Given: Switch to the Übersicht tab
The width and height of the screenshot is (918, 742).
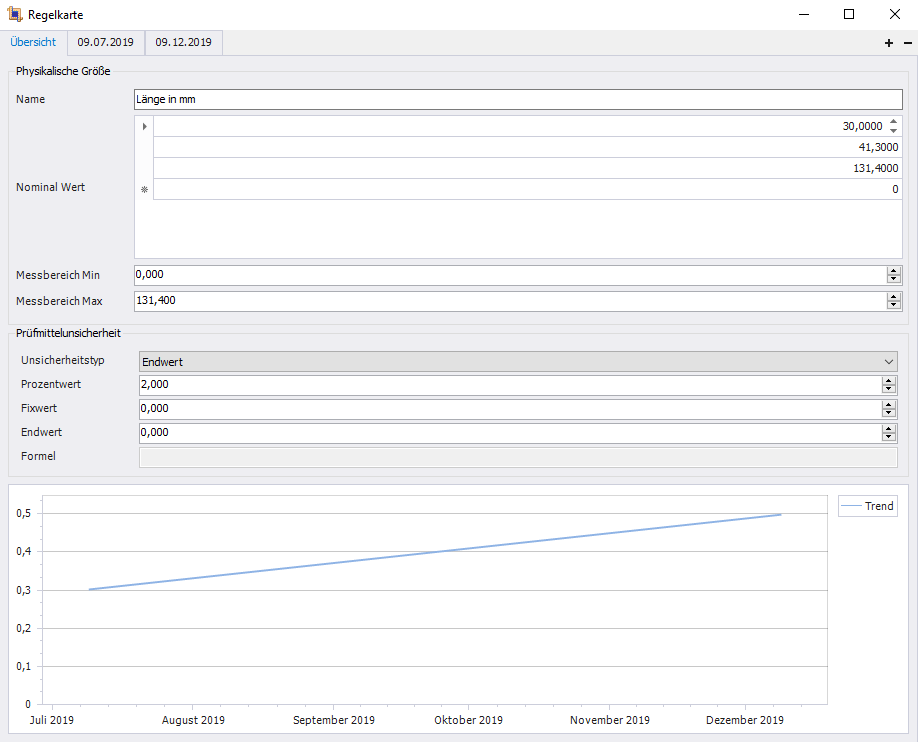Looking at the screenshot, I should (33, 42).
